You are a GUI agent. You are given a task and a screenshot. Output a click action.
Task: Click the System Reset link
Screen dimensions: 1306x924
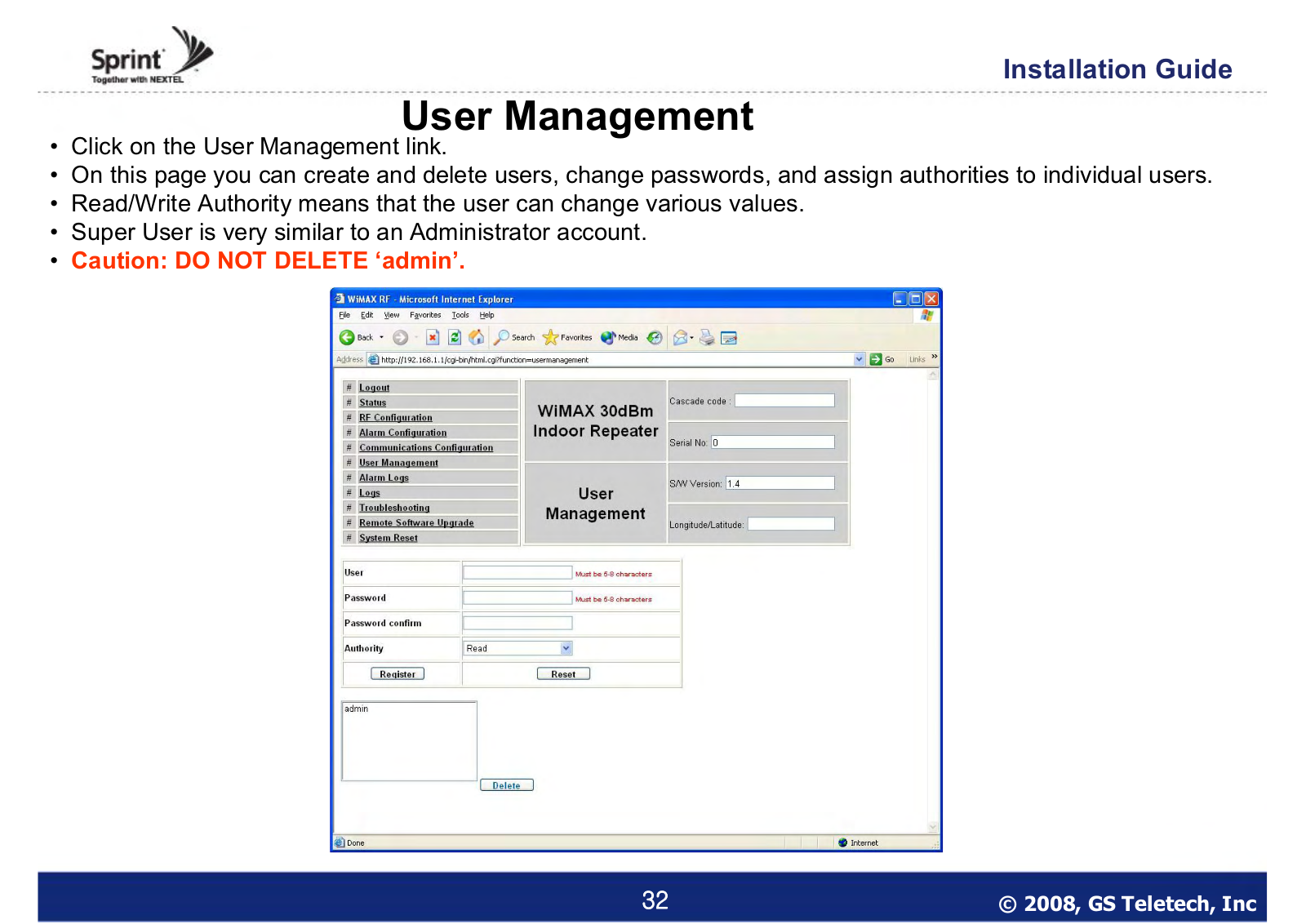click(x=389, y=538)
